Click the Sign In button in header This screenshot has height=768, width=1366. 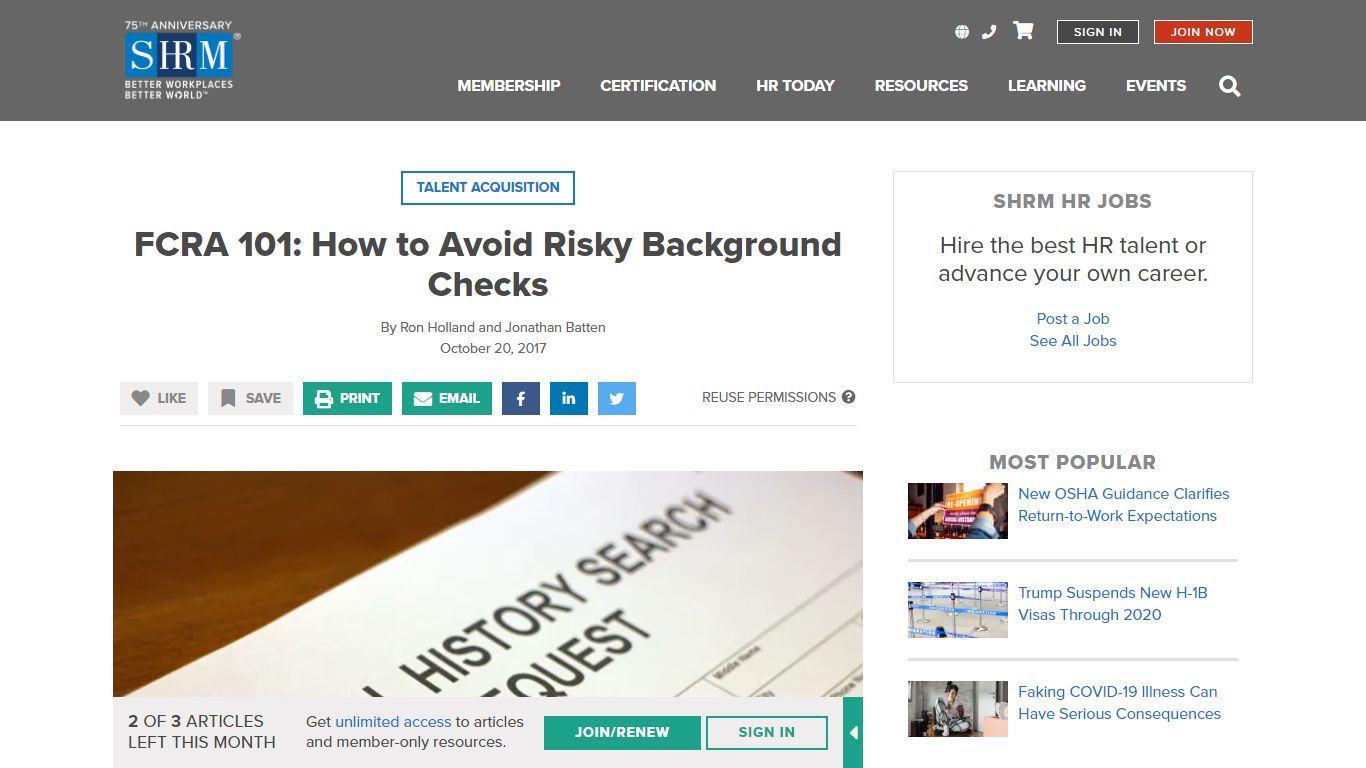(1097, 32)
